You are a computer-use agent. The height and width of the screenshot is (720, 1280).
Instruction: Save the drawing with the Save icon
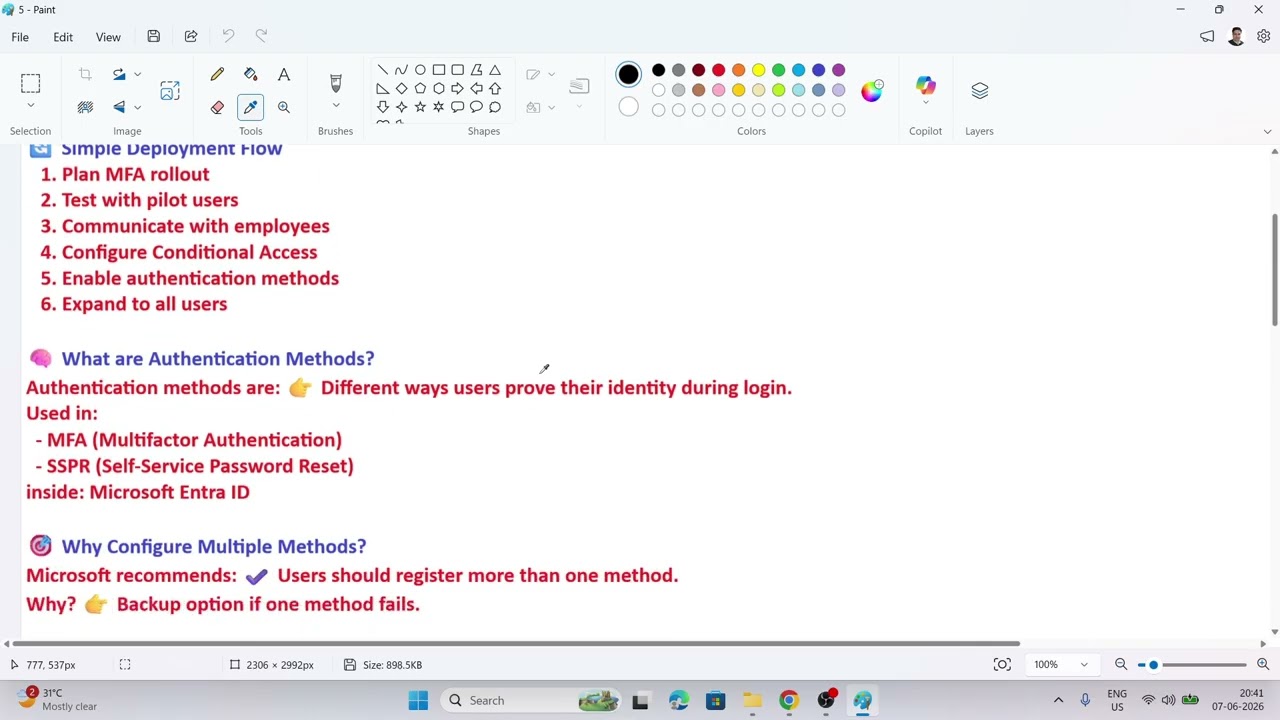pos(153,37)
